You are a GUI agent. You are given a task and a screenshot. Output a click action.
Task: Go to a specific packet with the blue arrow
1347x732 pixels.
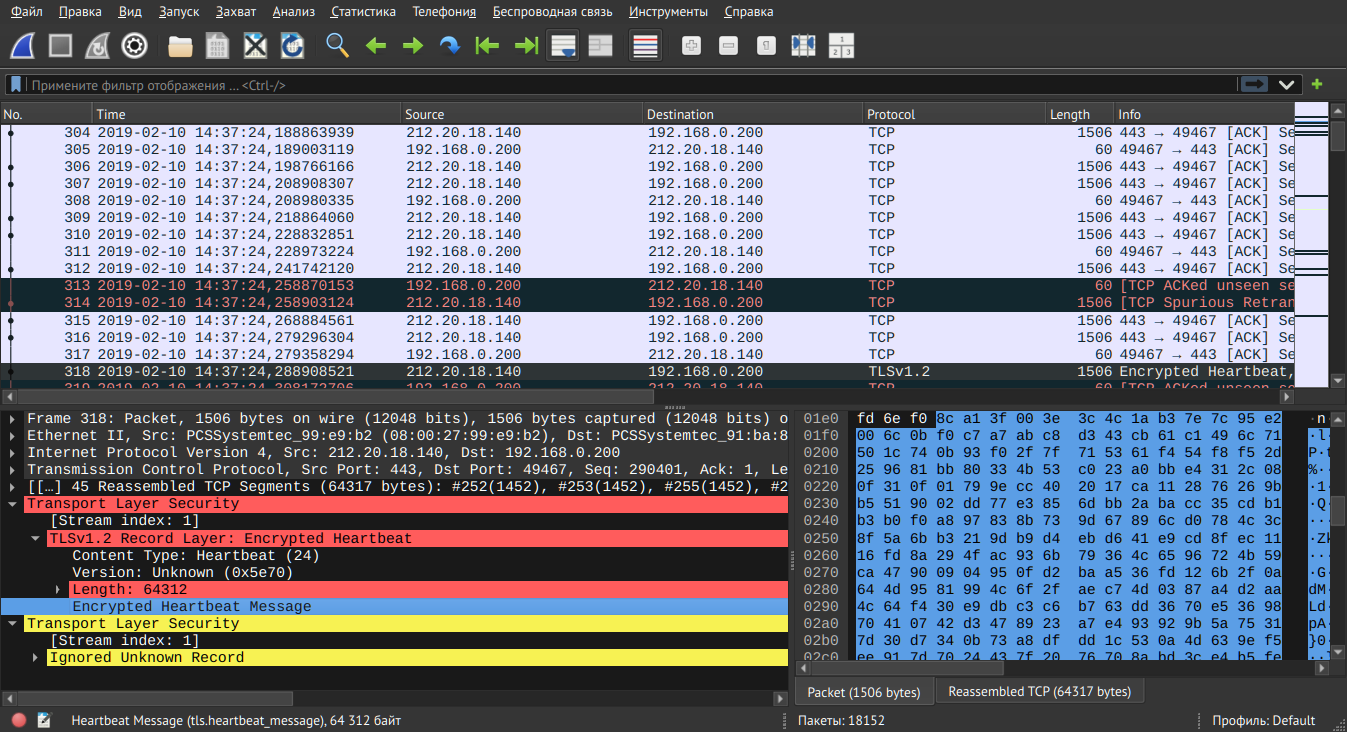pos(449,46)
